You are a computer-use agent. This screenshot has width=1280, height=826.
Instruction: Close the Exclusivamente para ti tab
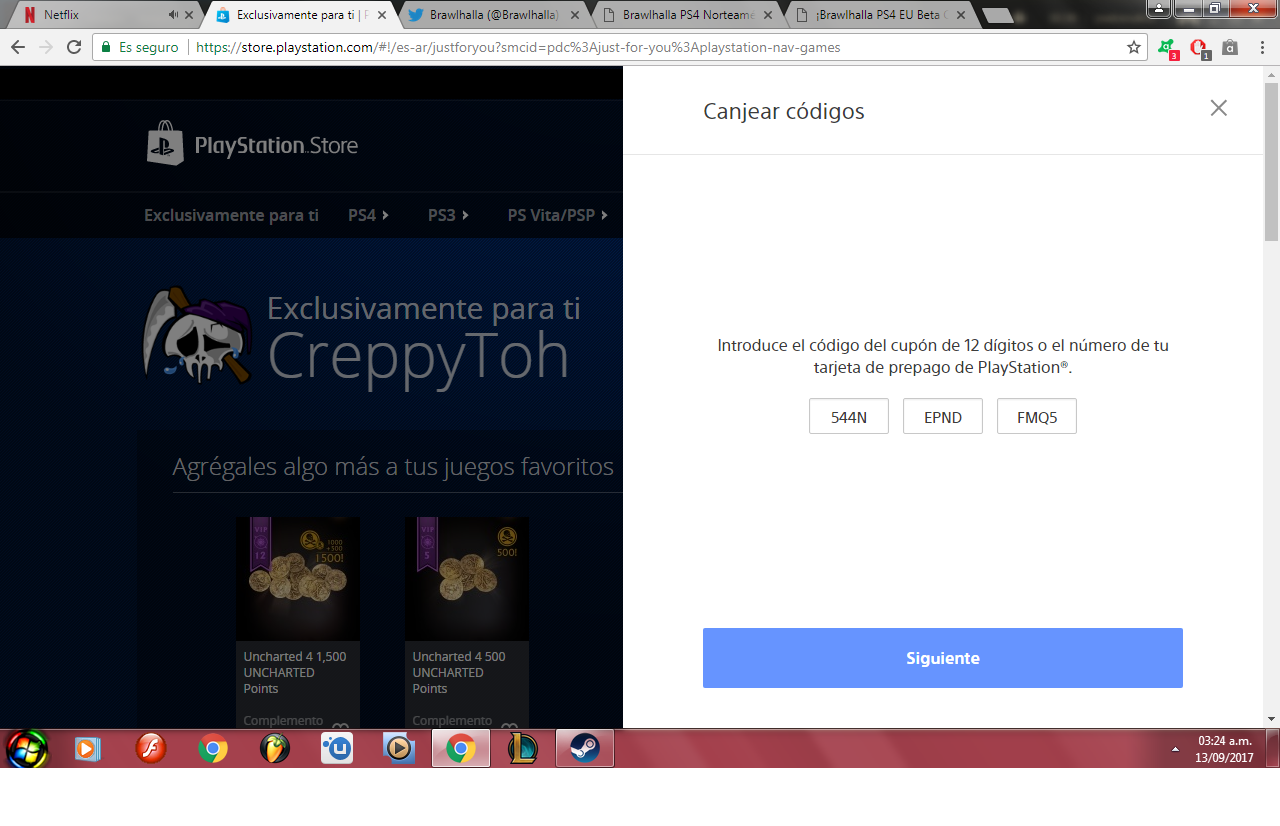381,15
